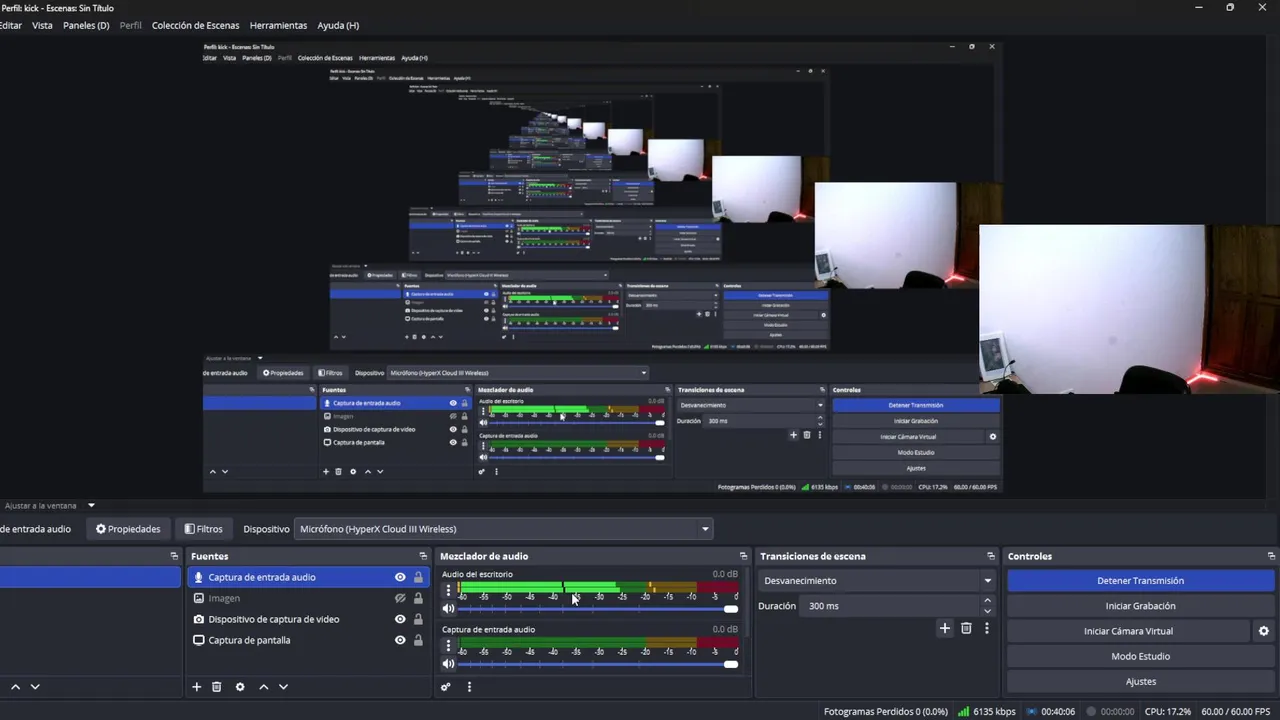
Task: Hide the Captura de pantalla source
Action: click(x=400, y=640)
